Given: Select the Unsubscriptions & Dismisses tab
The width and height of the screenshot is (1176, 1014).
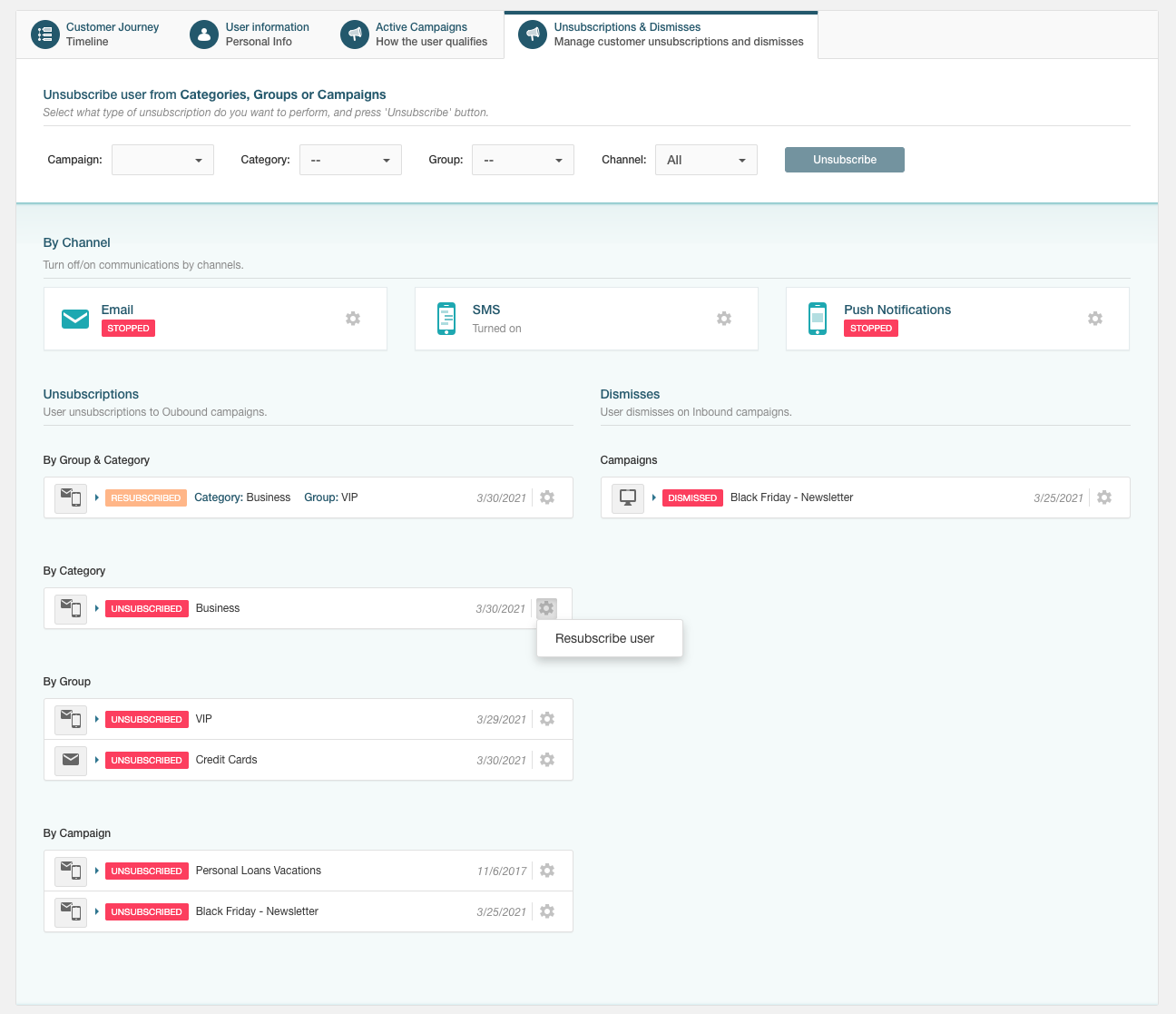Looking at the screenshot, I should click(661, 34).
